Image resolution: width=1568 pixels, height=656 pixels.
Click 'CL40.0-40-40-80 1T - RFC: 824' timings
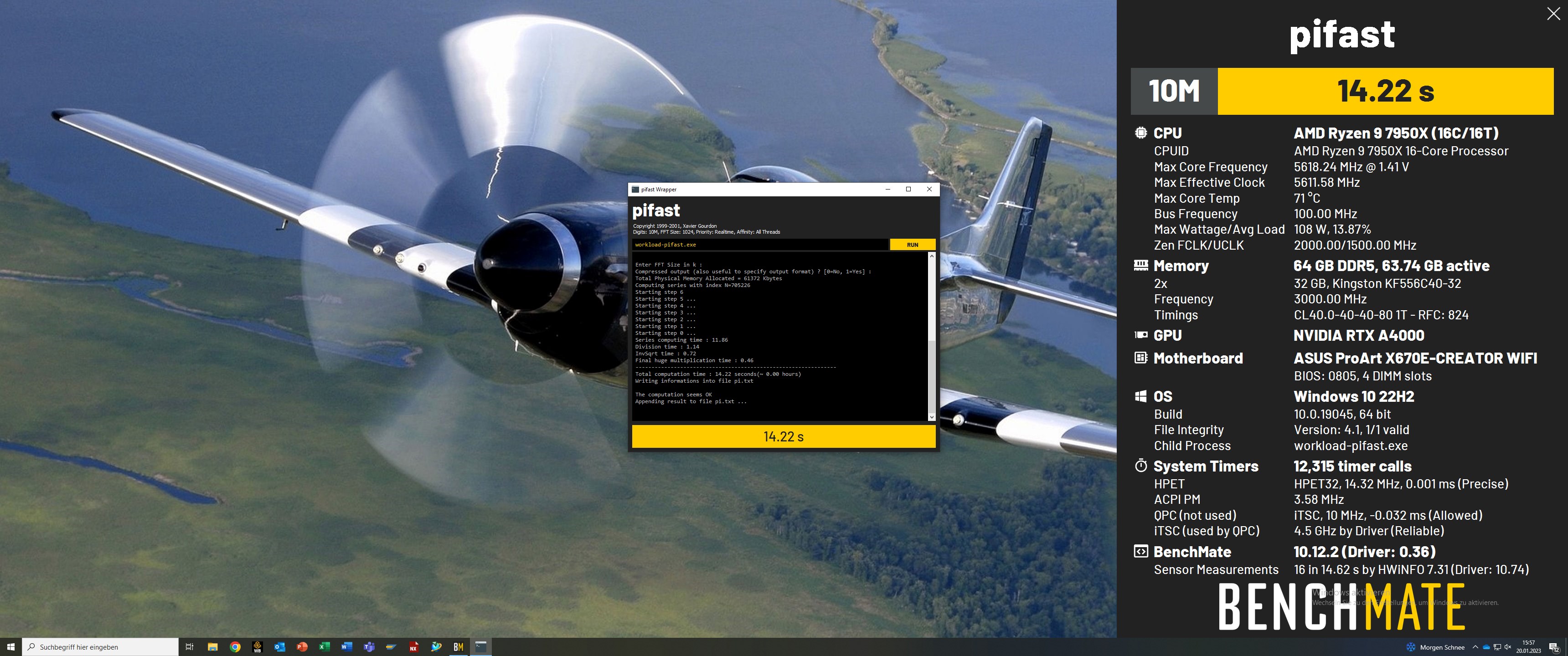pos(1381,315)
